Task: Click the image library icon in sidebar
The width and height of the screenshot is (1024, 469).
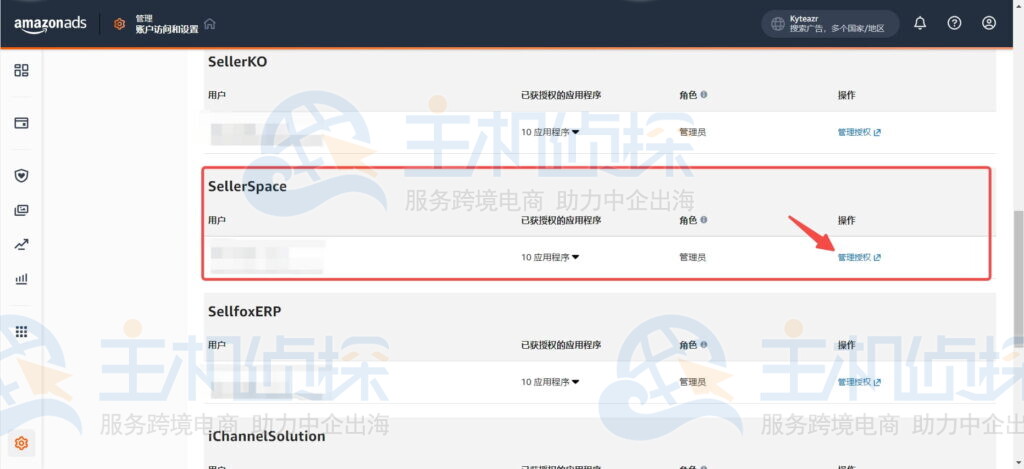Action: click(21, 210)
